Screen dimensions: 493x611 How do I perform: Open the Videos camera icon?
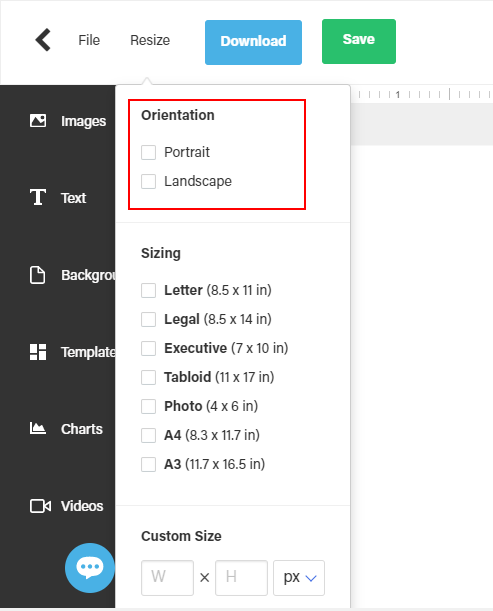point(40,506)
